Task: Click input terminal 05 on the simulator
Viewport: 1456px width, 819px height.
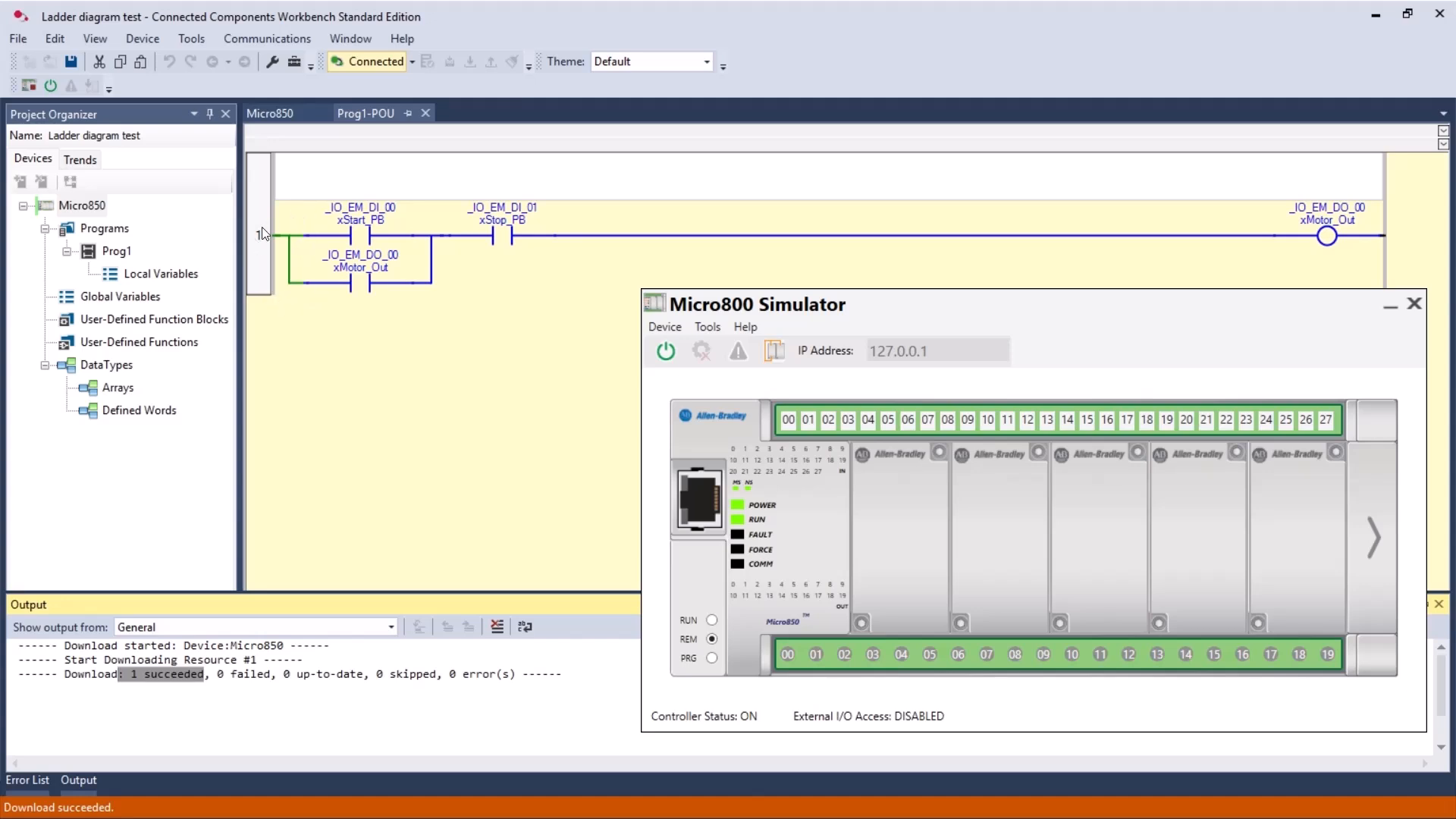Action: 888,419
